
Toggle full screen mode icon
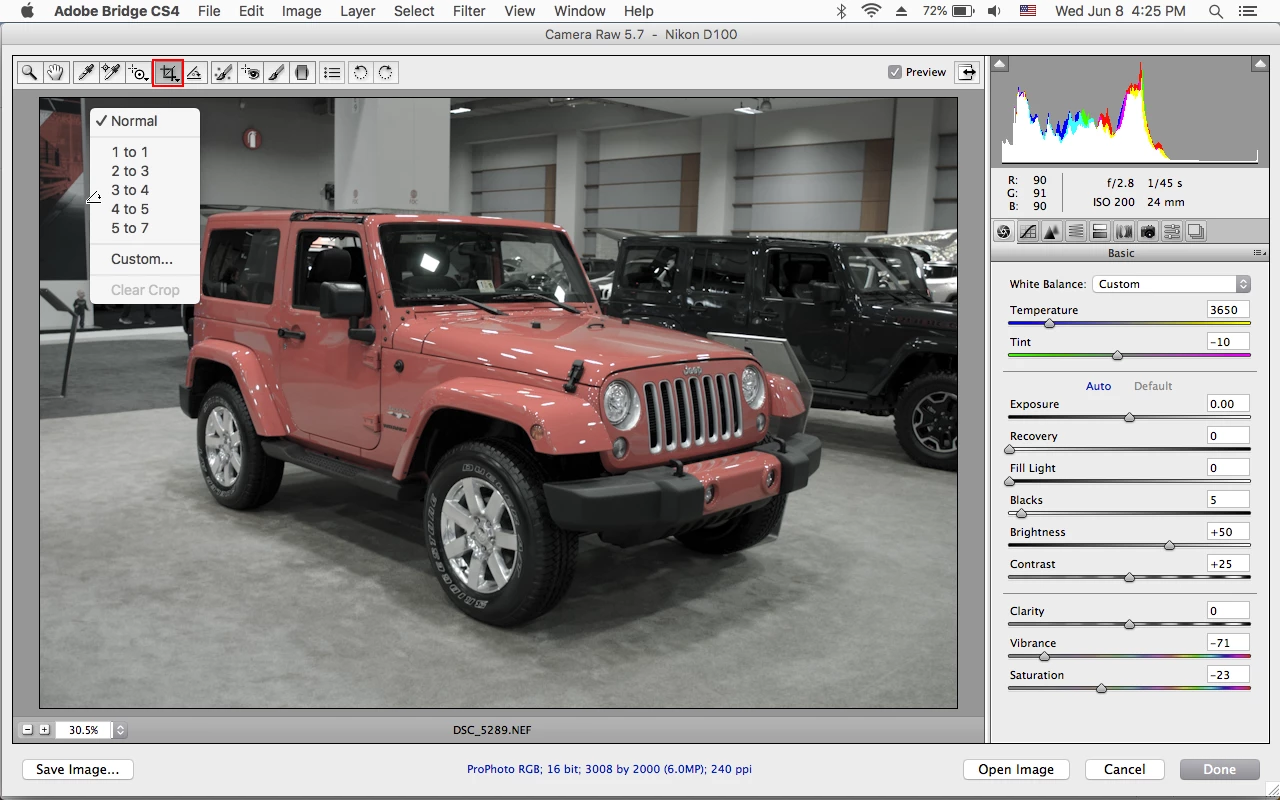click(968, 72)
